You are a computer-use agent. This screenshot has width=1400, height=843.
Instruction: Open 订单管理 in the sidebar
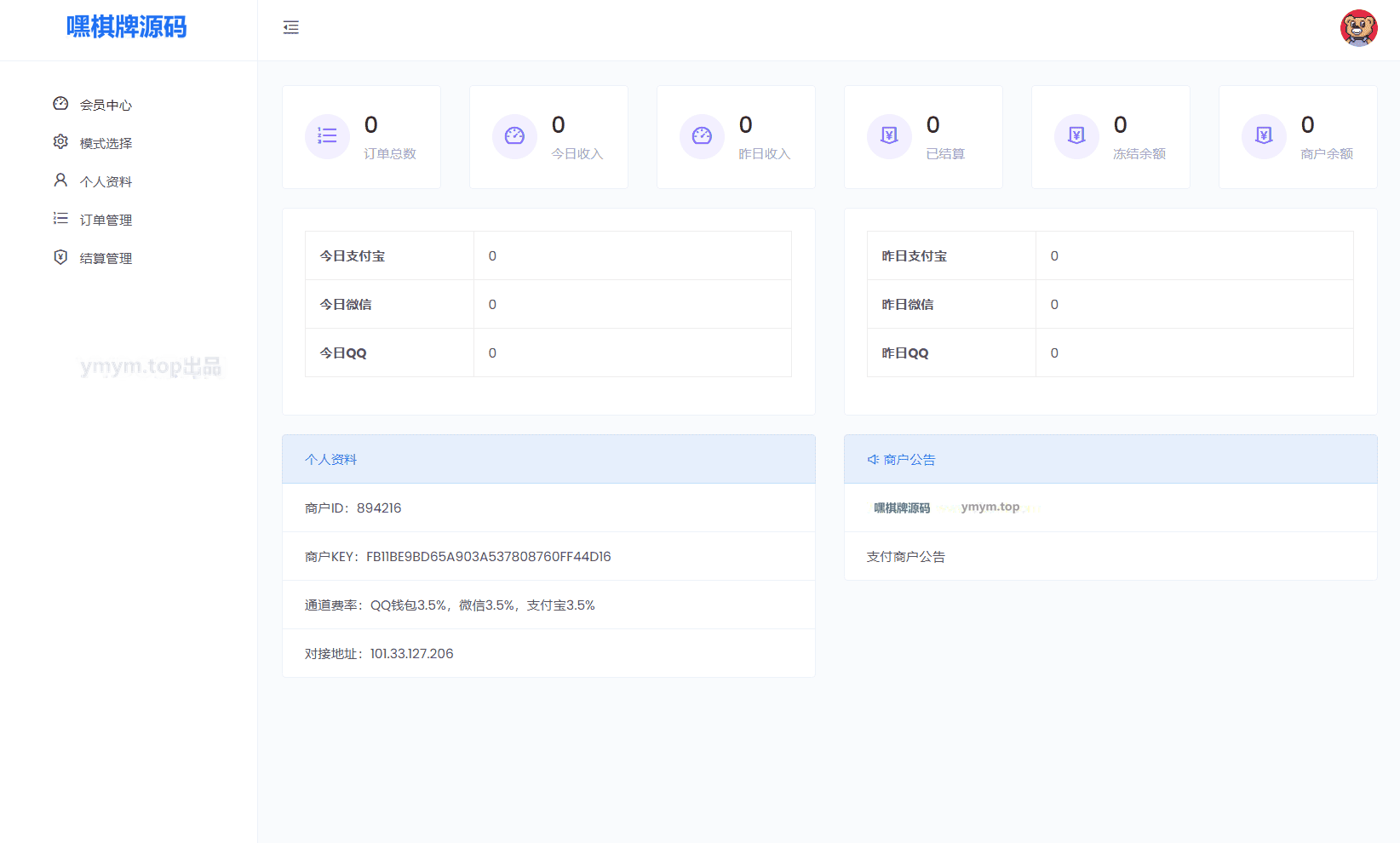click(106, 220)
